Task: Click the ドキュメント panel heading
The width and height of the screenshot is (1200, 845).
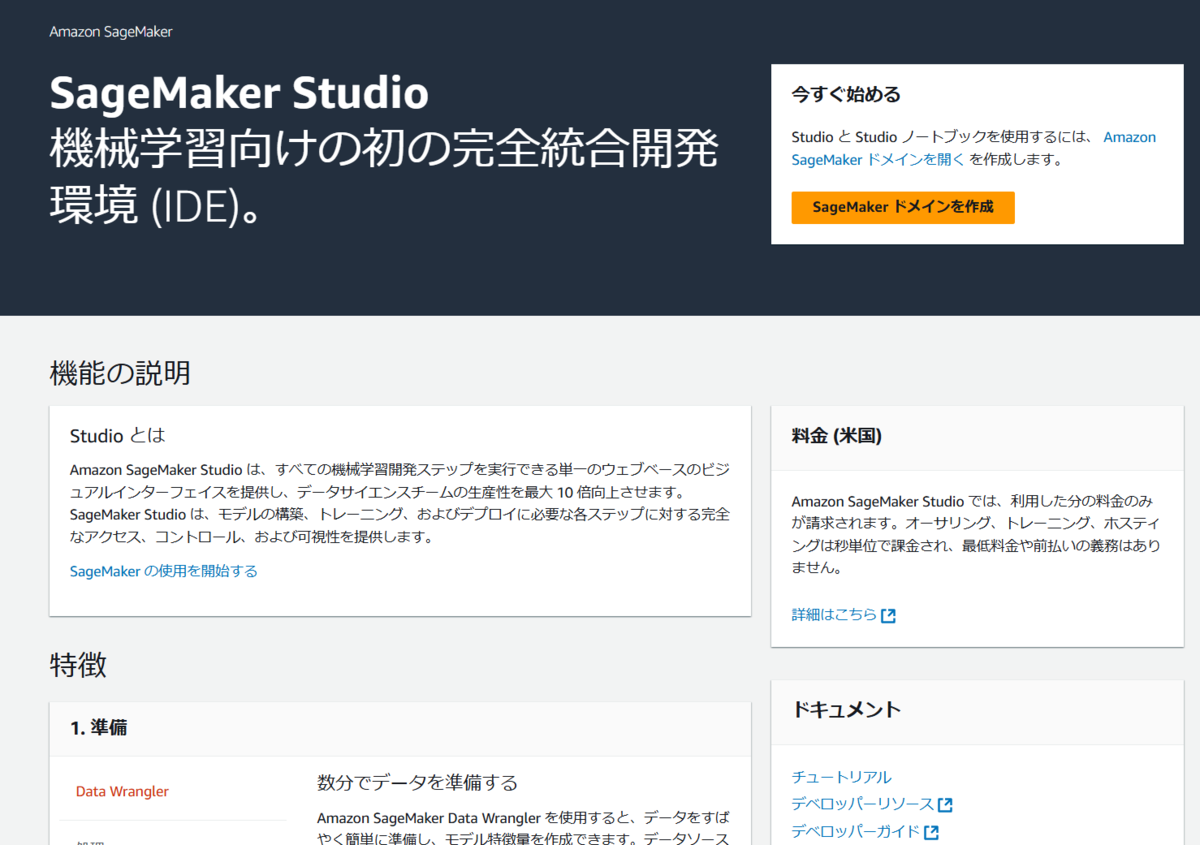Action: (846, 709)
